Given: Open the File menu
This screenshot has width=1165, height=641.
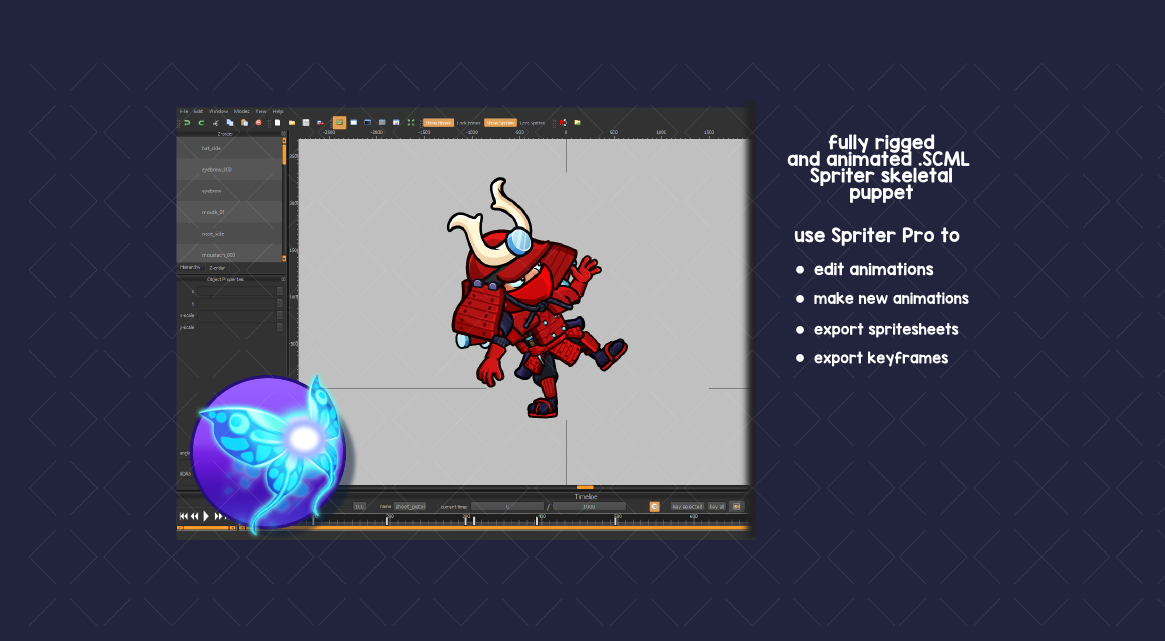Looking at the screenshot, I should pyautogui.click(x=184, y=111).
